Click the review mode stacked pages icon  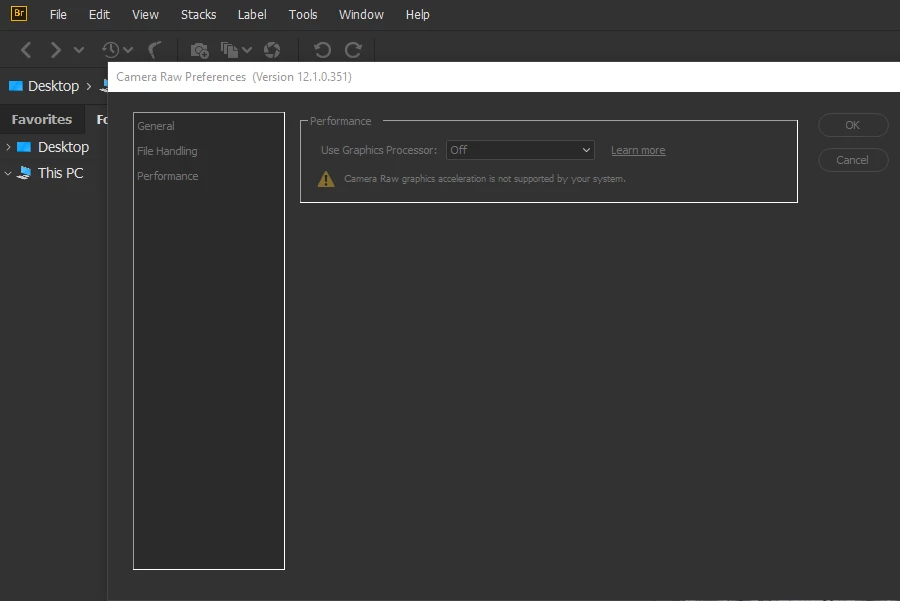(x=230, y=50)
